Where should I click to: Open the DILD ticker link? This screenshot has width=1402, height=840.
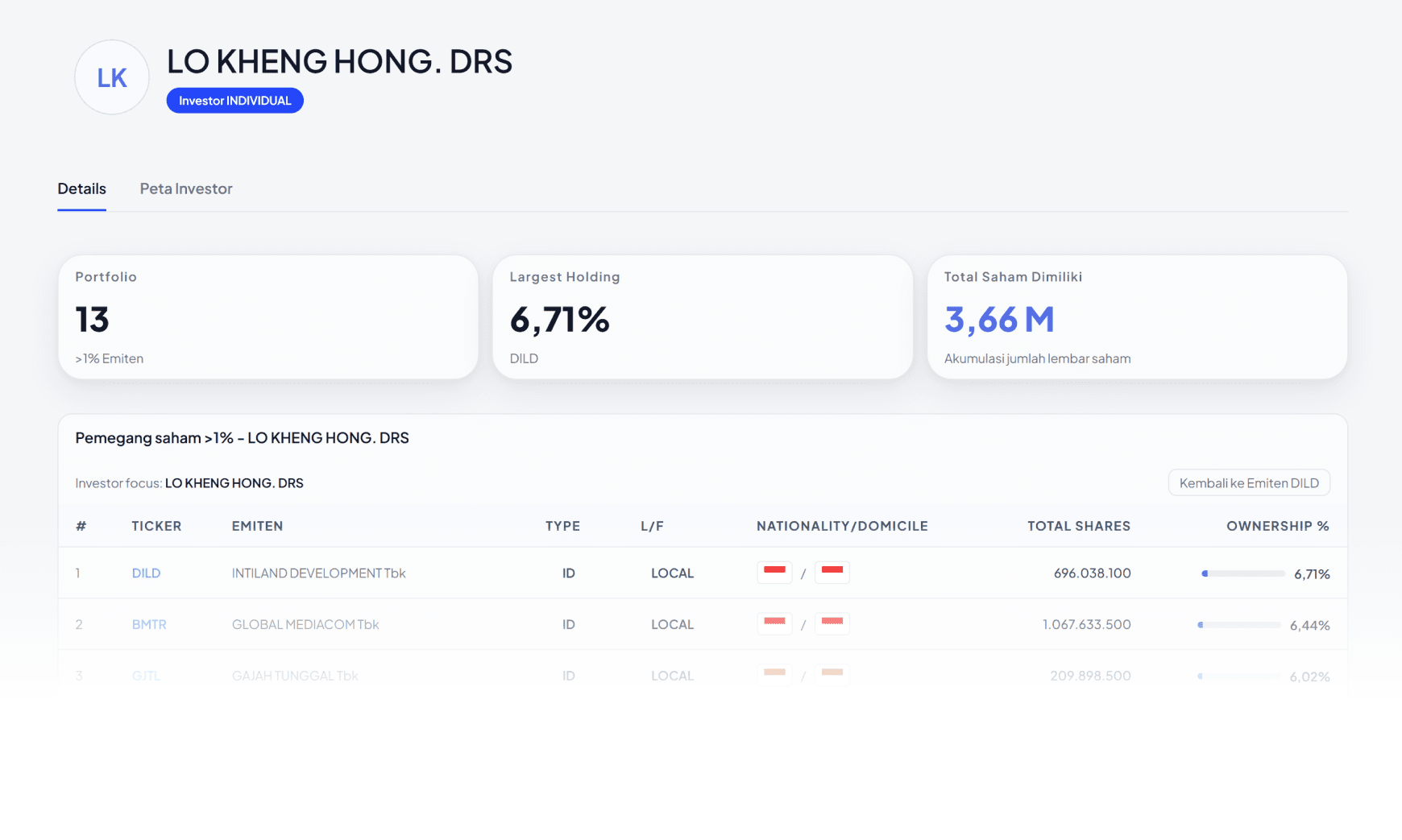point(146,573)
